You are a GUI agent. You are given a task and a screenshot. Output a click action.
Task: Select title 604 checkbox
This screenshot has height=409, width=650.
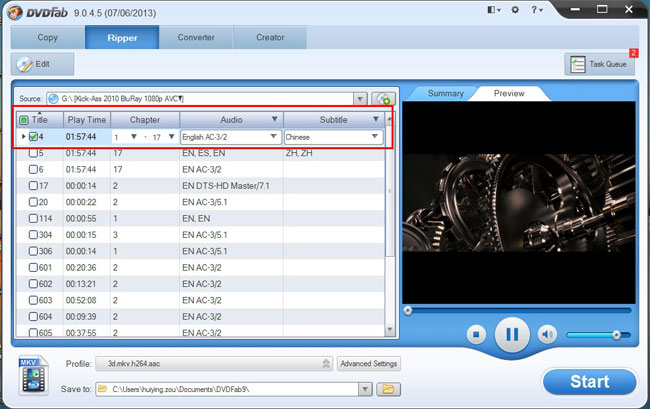34,317
